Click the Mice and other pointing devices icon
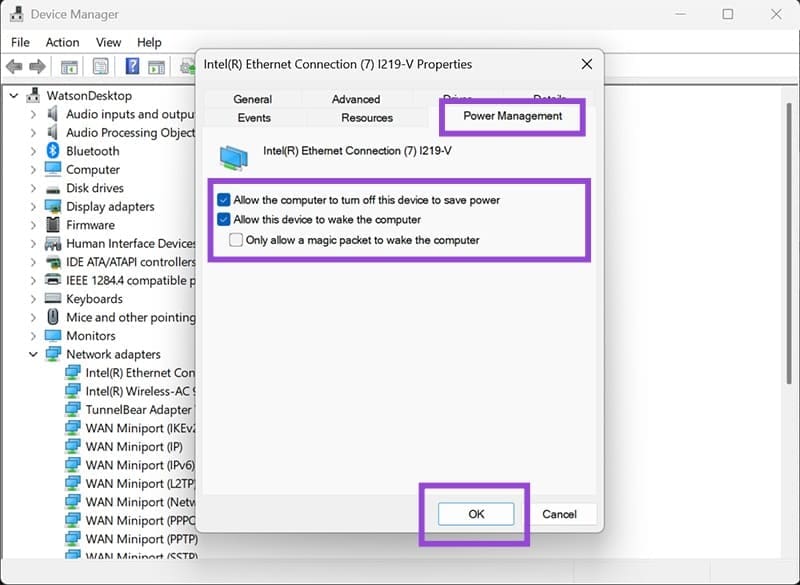Screen dimensions: 800x585 click(53, 317)
